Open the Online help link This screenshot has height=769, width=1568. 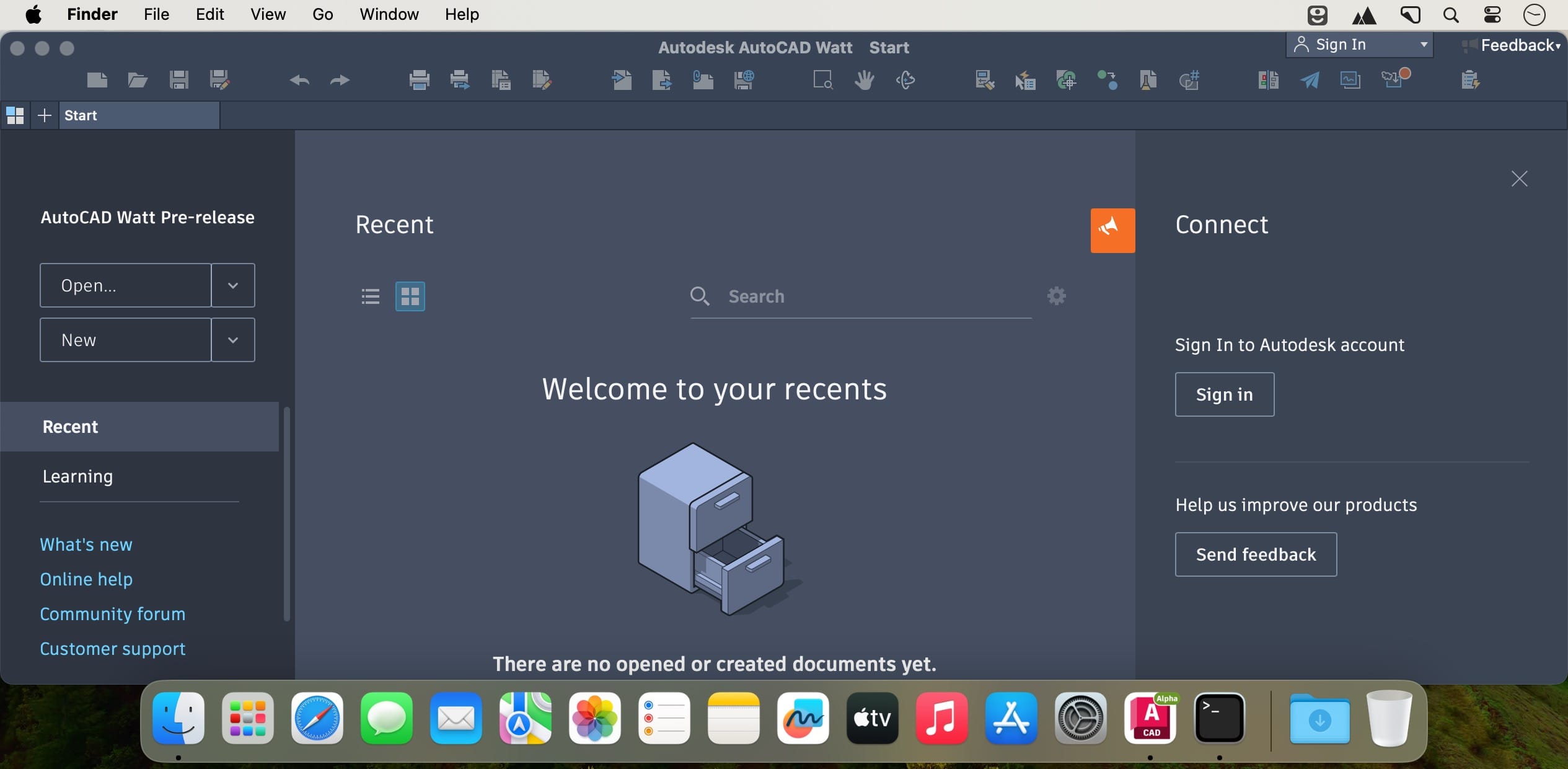[x=86, y=579]
